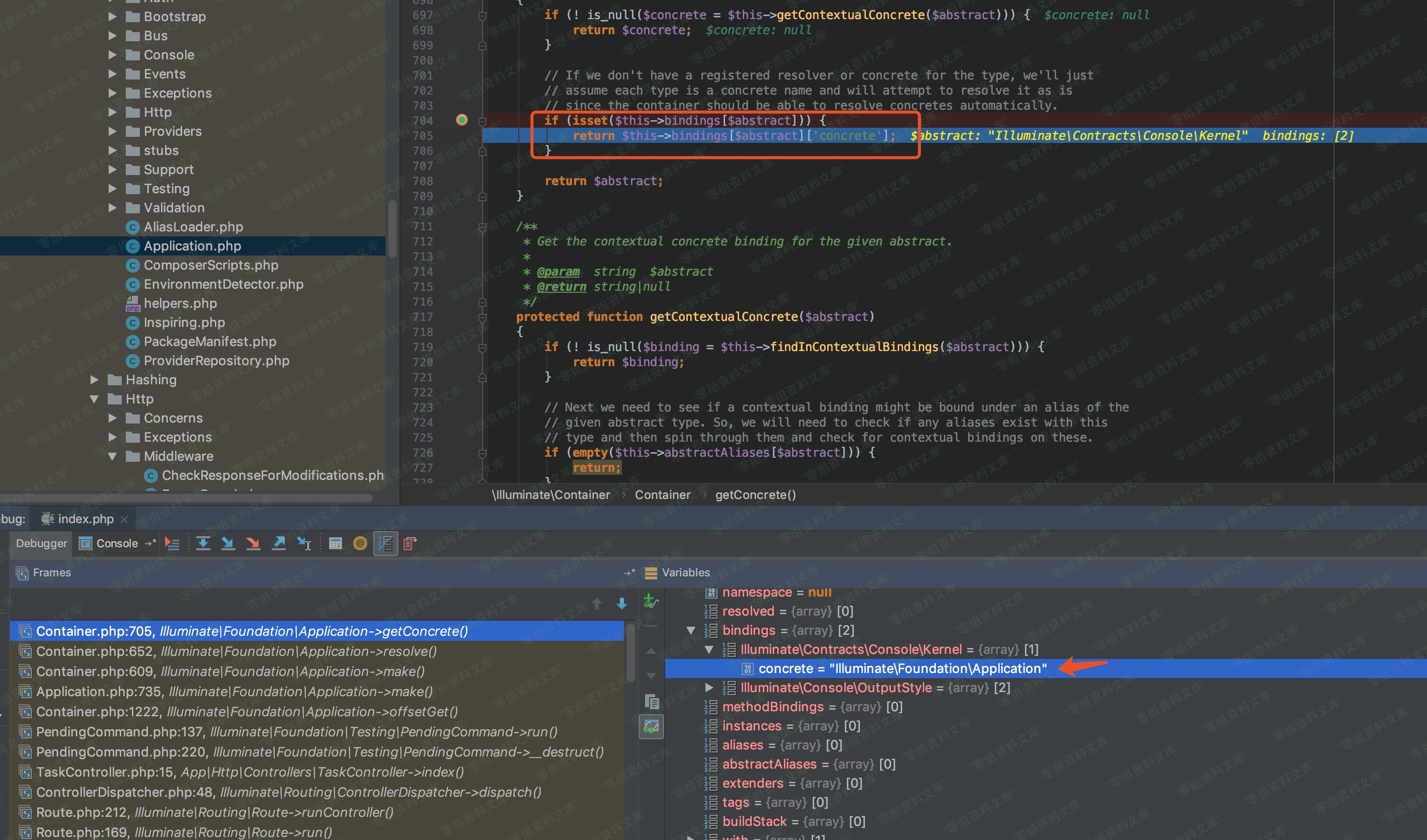1427x840 pixels.
Task: Toggle breakpoint on line 704
Action: click(462, 120)
